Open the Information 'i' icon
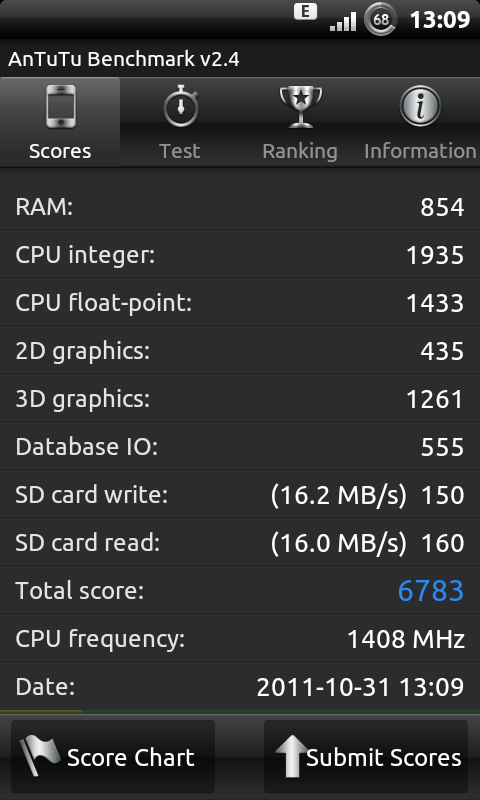480x800 pixels. click(420, 106)
